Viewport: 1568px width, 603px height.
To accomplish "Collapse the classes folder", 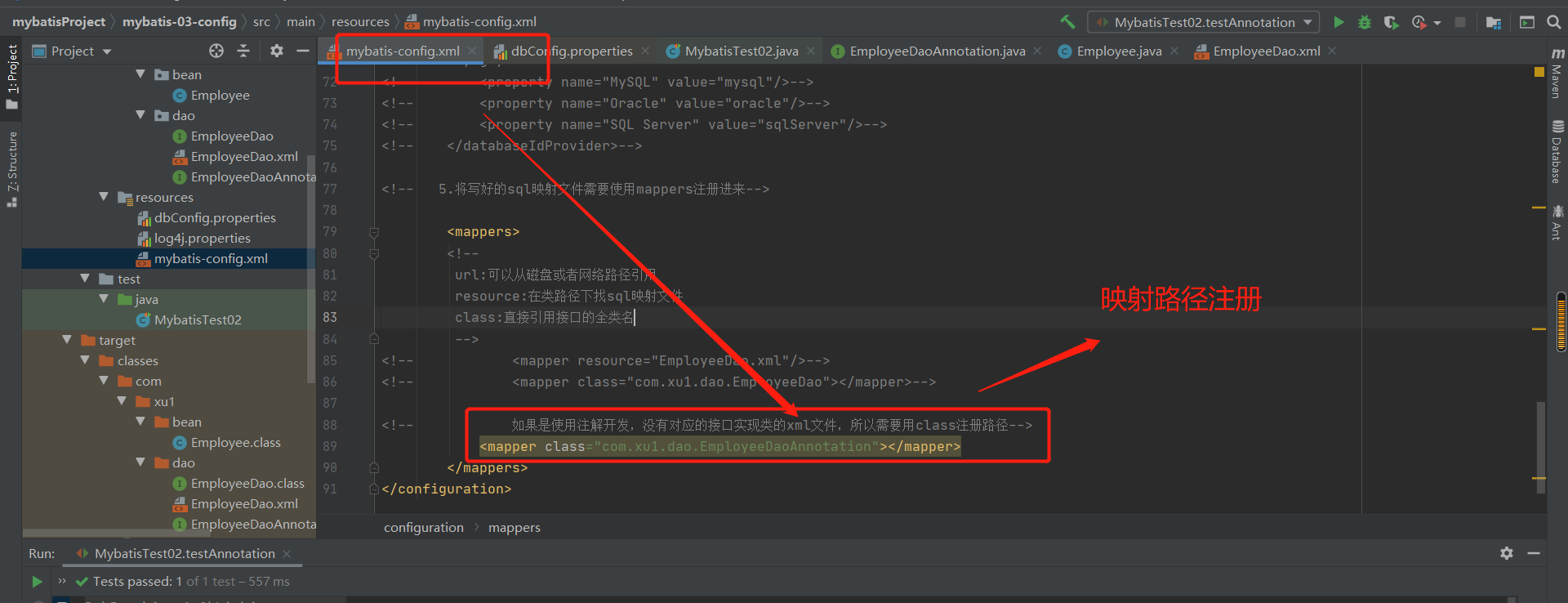I will click(85, 360).
